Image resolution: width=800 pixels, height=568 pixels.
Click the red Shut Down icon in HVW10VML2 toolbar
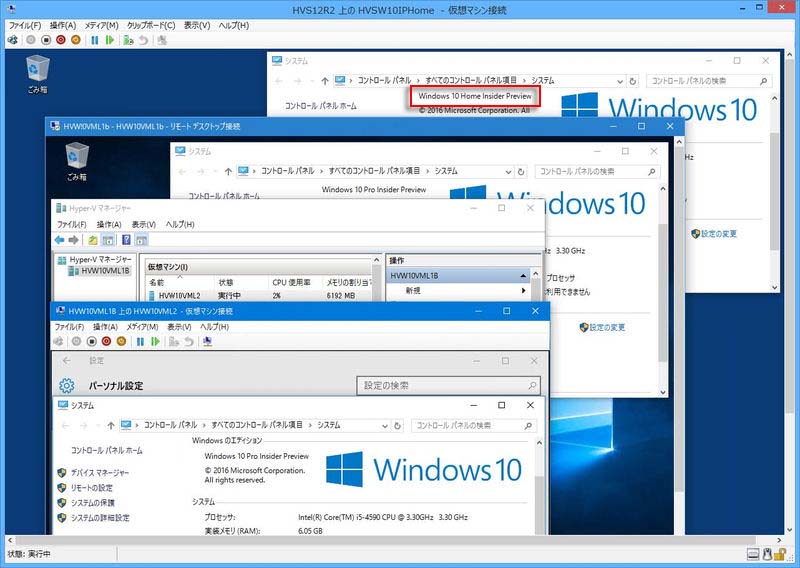click(x=106, y=341)
